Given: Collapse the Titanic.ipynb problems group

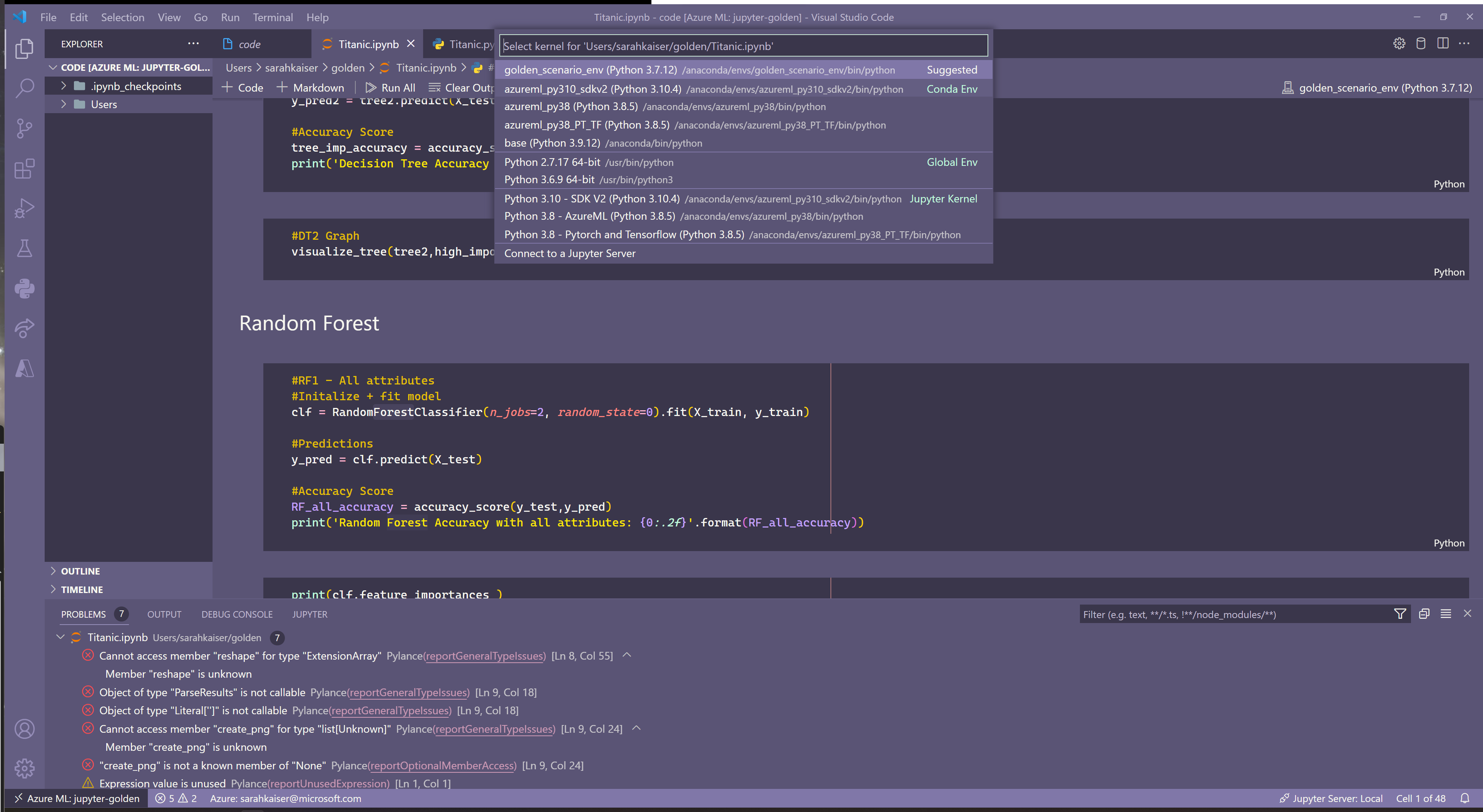Looking at the screenshot, I should tap(60, 637).
